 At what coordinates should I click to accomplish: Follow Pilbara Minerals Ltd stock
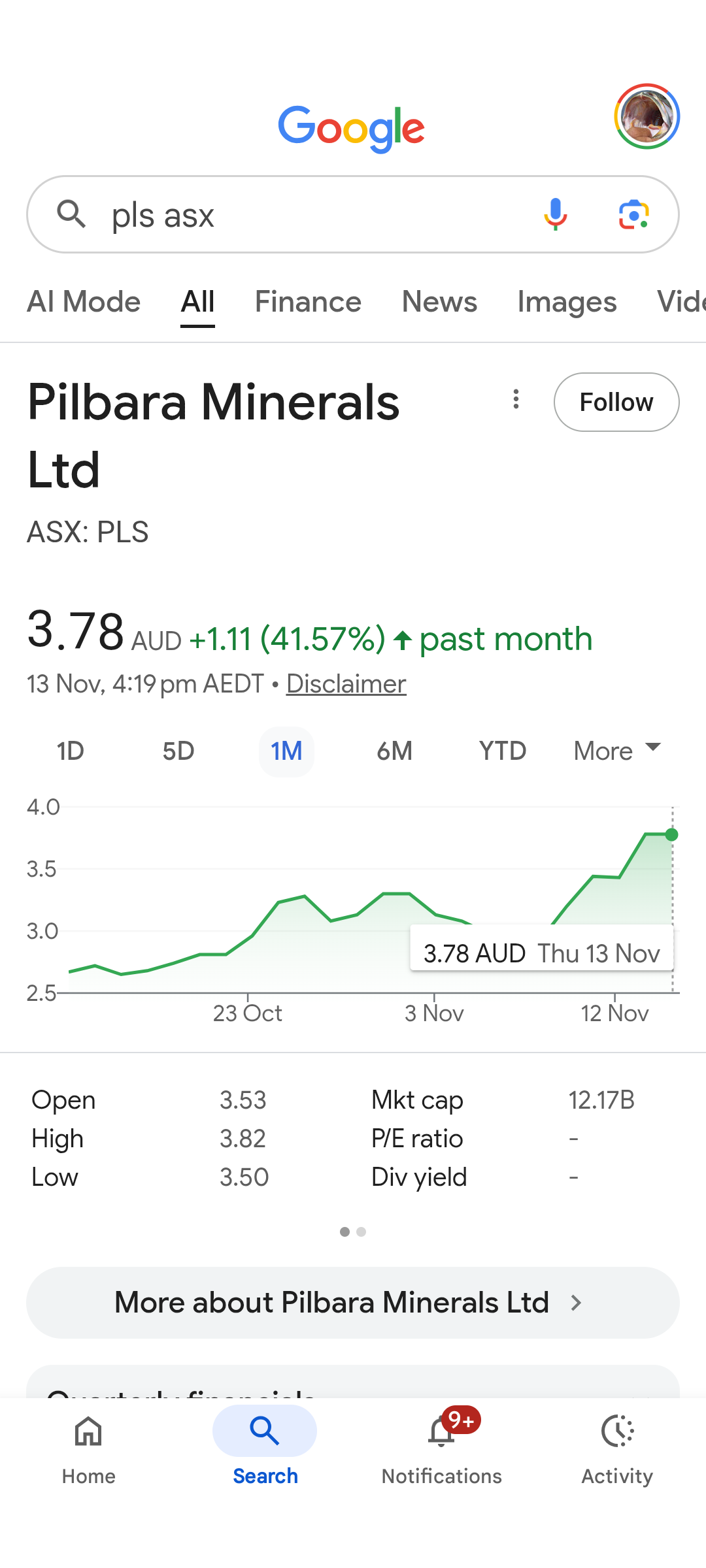point(616,402)
